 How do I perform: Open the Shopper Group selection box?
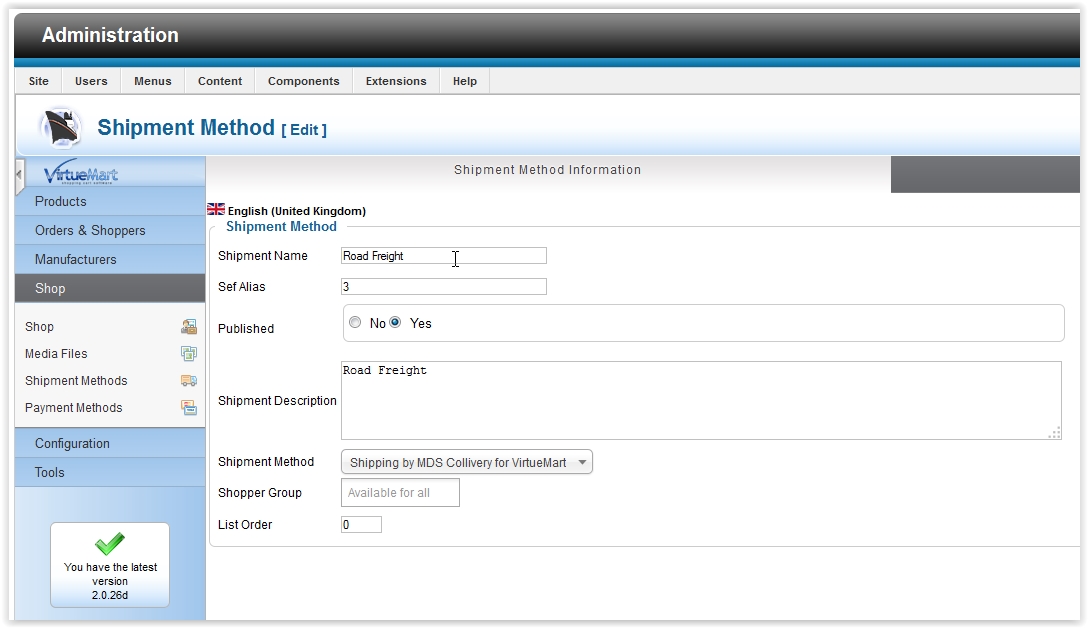400,493
